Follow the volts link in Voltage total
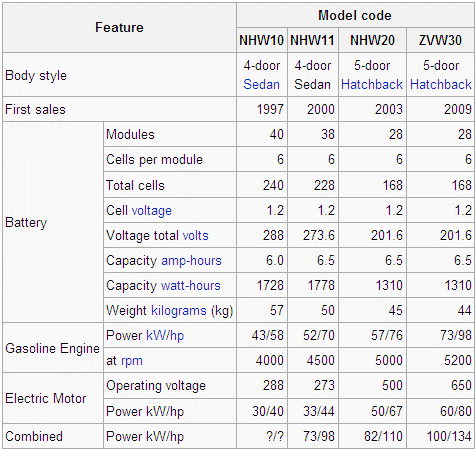This screenshot has height=453, width=476. click(195, 236)
